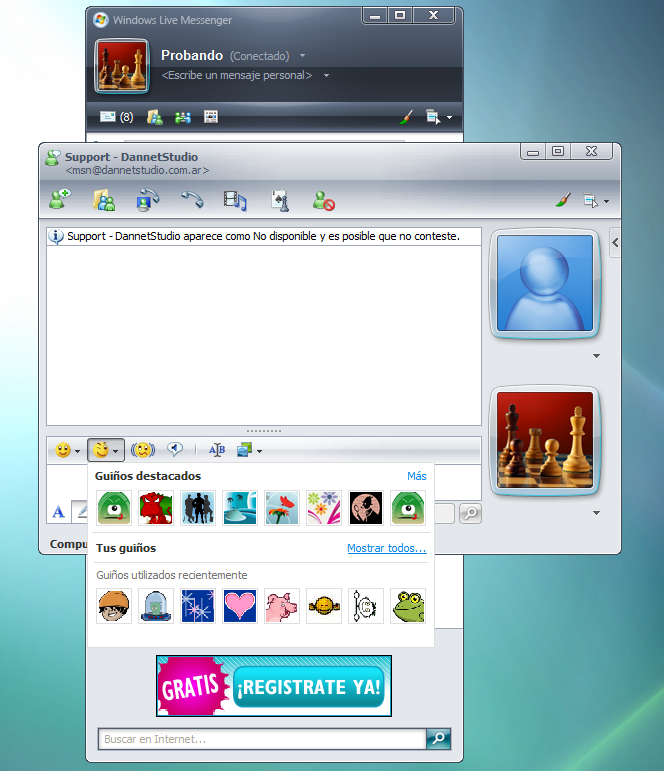Click the chess display picture in Messenger header

(x=121, y=66)
